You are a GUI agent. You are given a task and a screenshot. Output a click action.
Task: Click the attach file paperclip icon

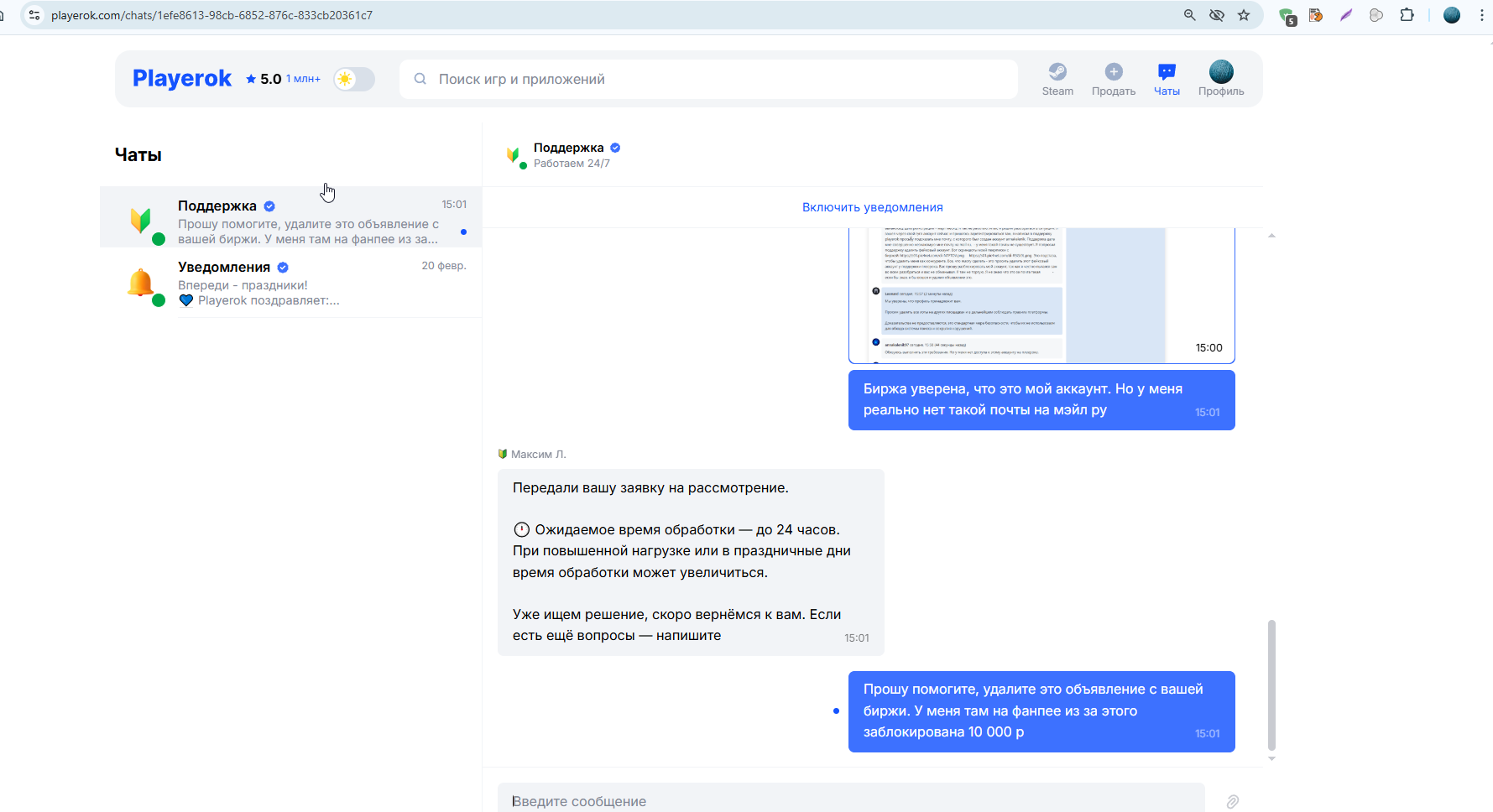pos(1232,802)
